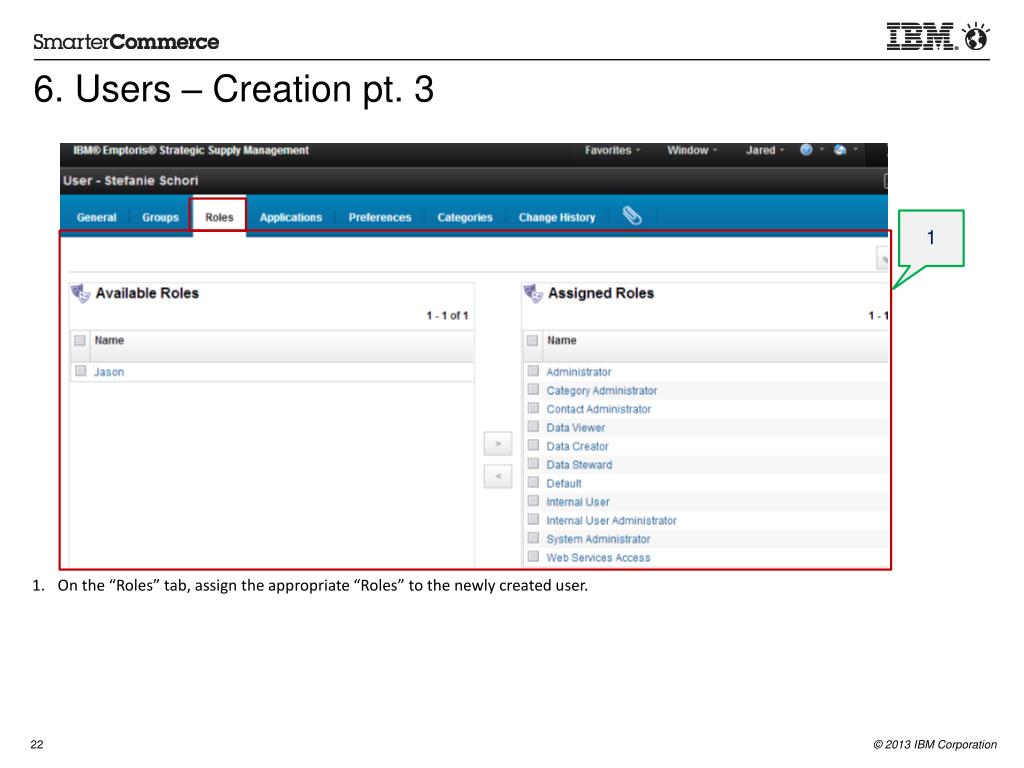
Task: Click the IBM Emptoris Strategic Supply Management title
Action: pos(191,150)
